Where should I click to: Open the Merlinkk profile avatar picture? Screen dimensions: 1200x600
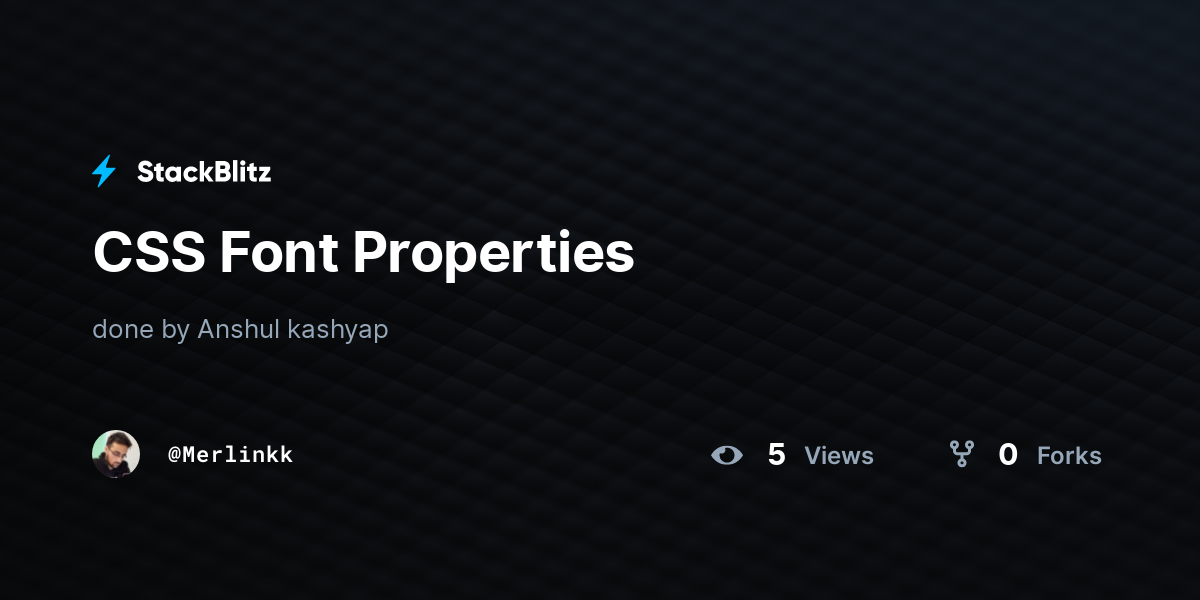click(116, 454)
